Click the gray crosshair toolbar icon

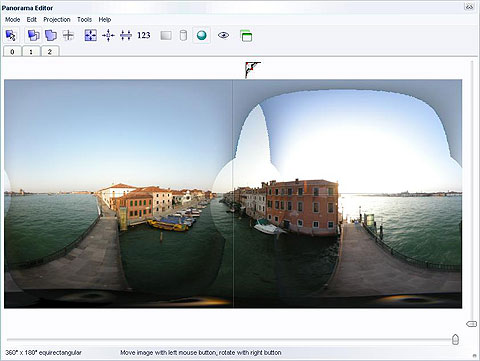click(x=68, y=35)
